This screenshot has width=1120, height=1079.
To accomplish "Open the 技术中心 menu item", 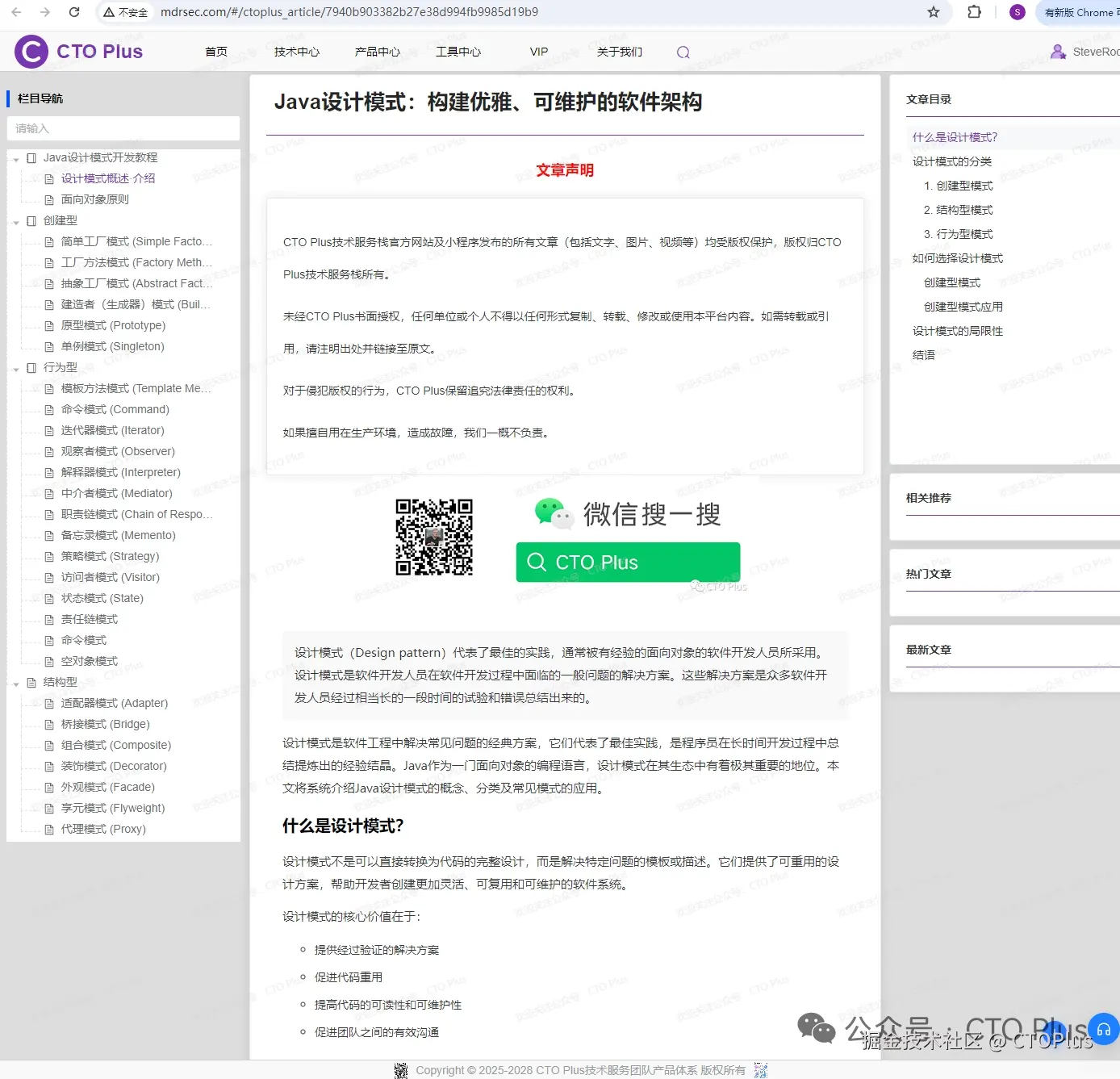I will pos(296,52).
